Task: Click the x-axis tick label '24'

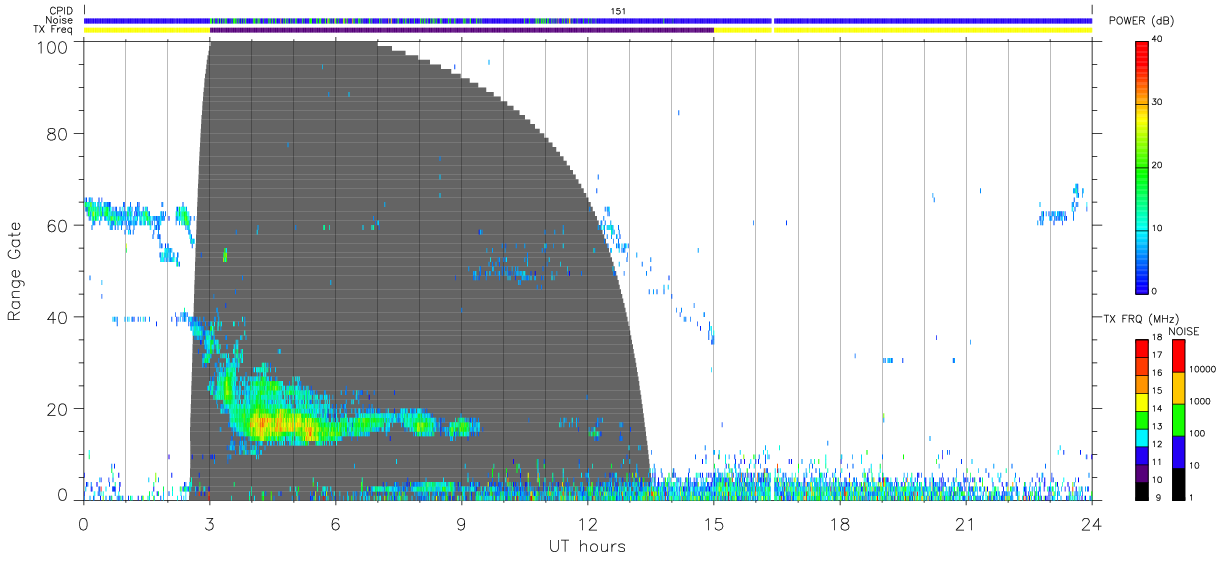Action: [x=1091, y=523]
